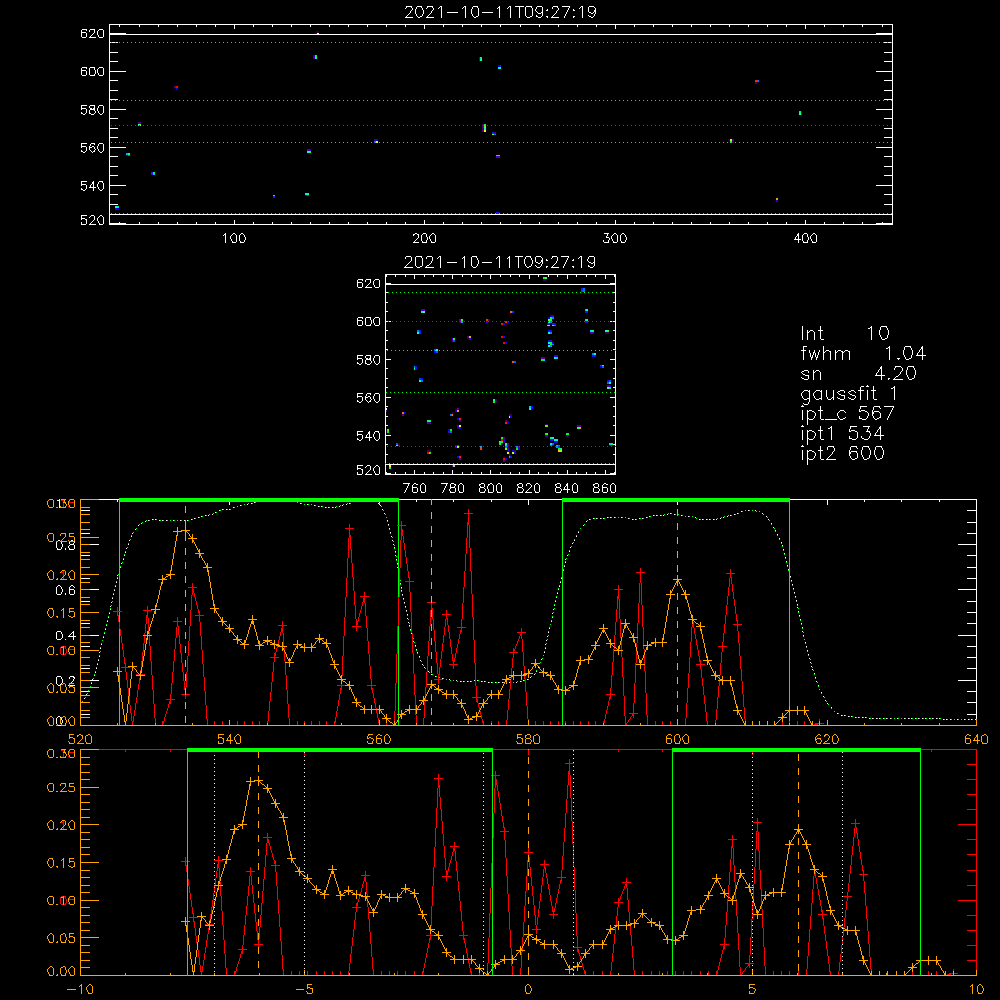Click x-axis label 300 on top plot
The width and height of the screenshot is (1000, 1000).
tap(615, 239)
